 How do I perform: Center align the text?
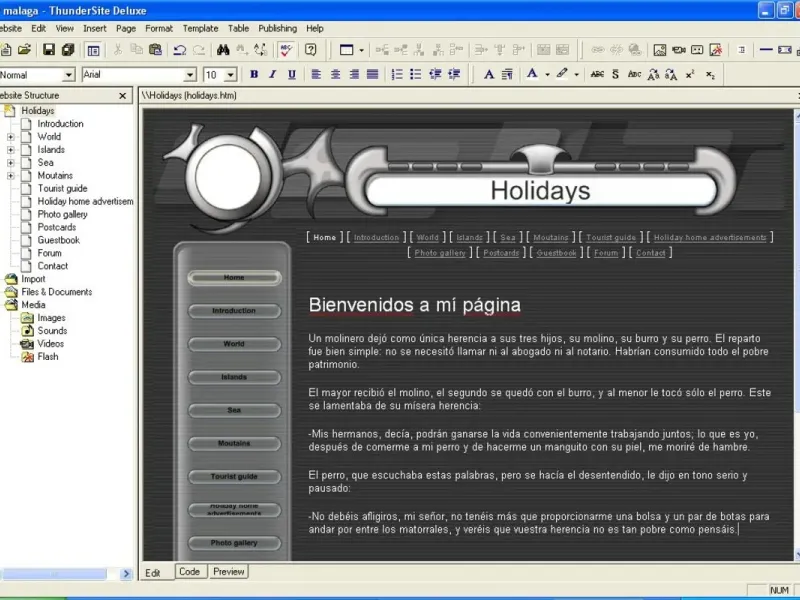point(335,74)
